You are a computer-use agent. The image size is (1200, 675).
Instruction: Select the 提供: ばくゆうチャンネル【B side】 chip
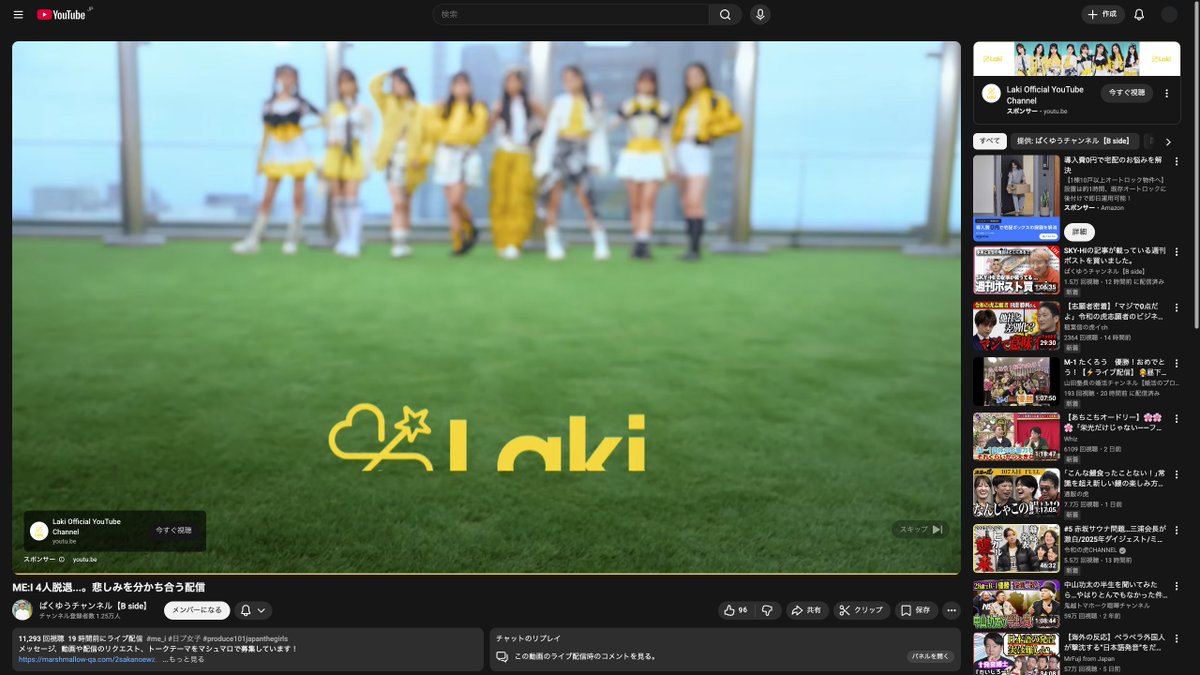point(1073,142)
